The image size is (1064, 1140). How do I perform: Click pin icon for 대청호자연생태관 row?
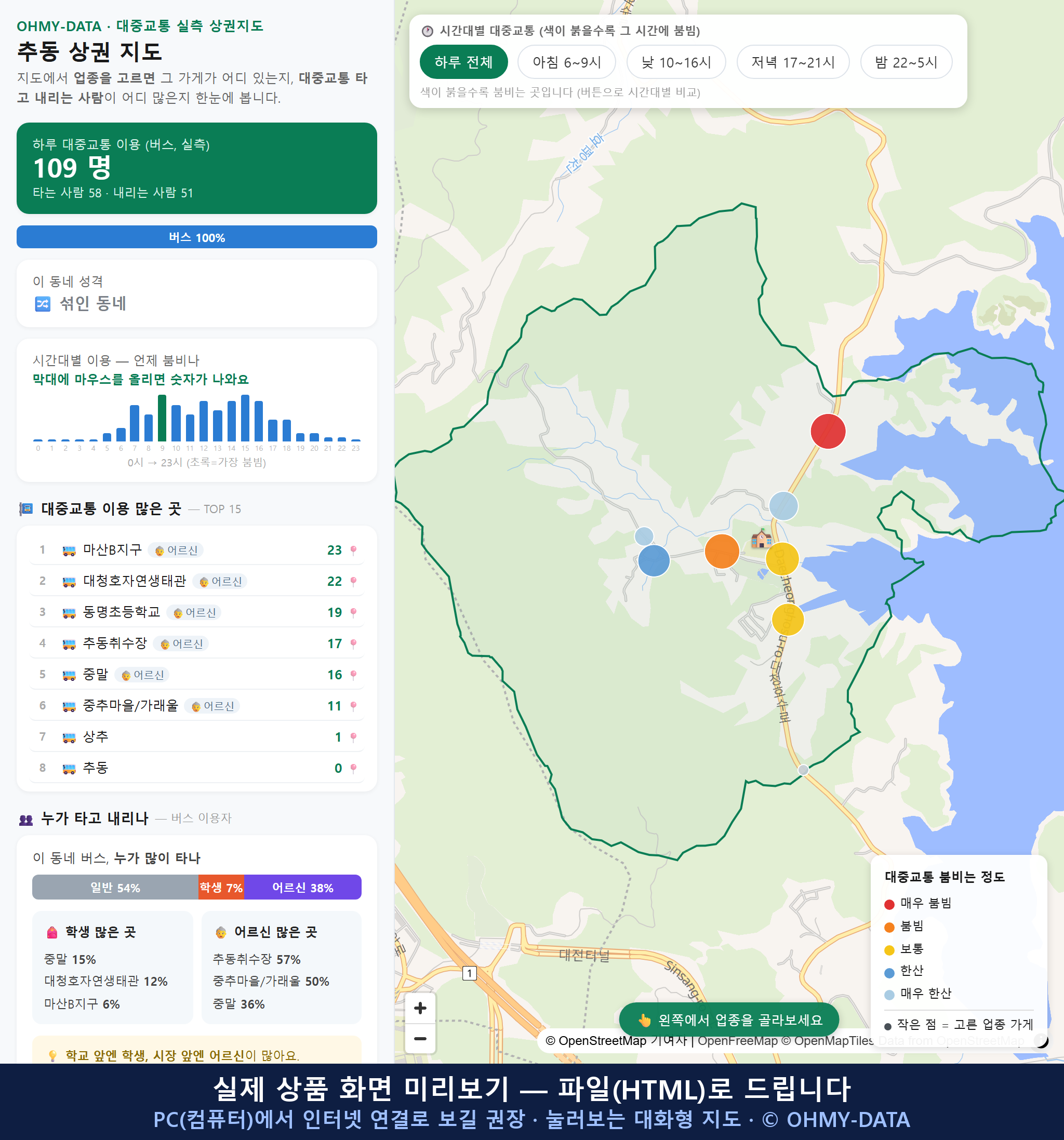[353, 582]
